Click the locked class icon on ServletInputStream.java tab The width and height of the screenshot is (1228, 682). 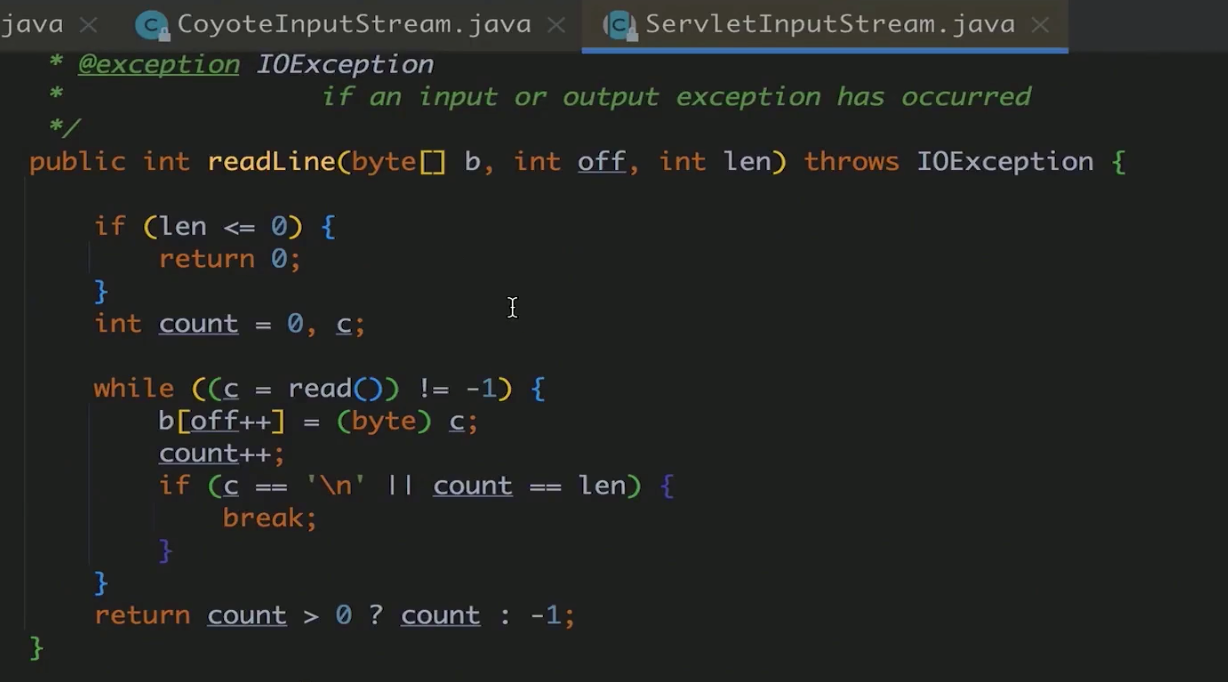[x=620, y=25]
